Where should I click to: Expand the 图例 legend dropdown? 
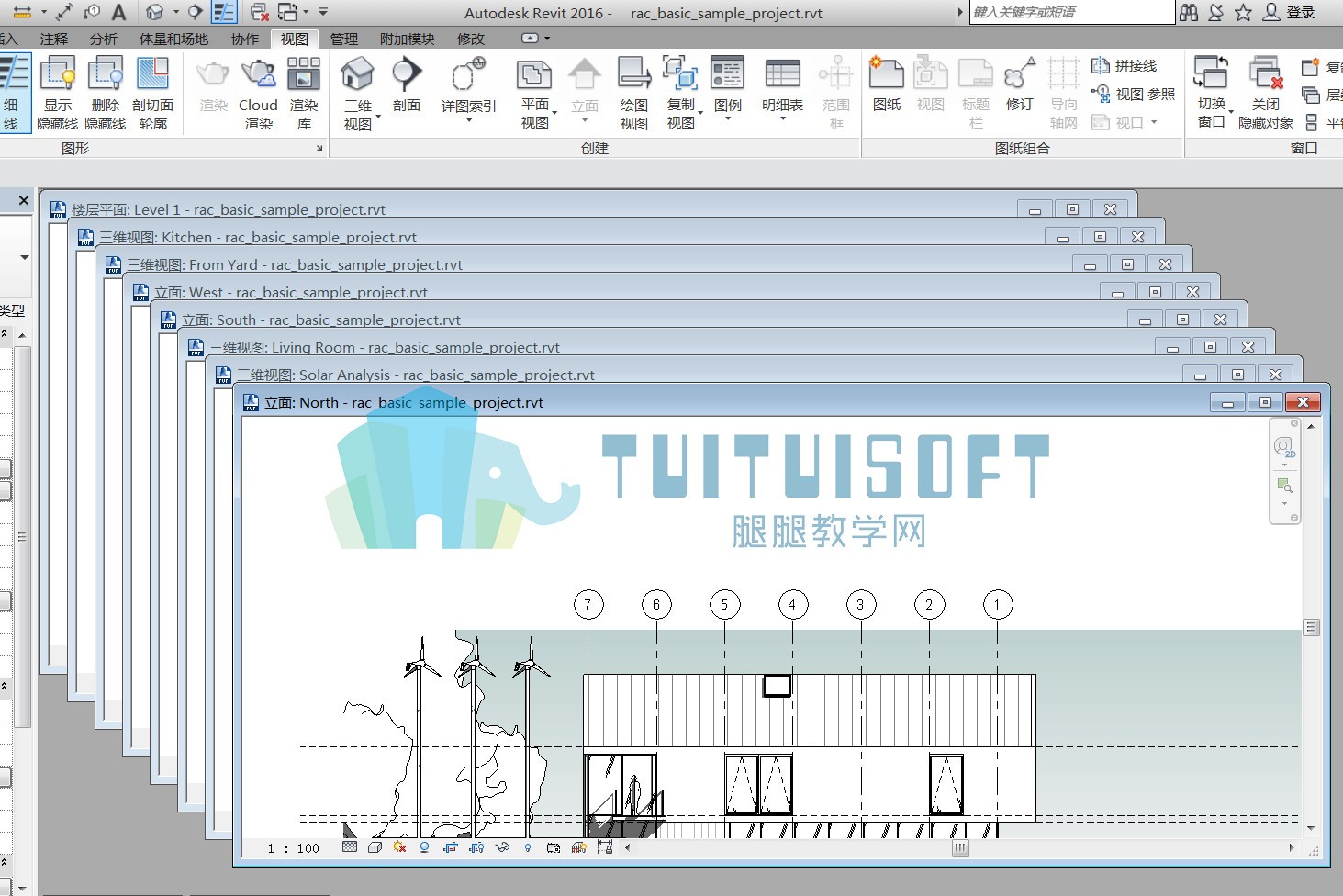click(x=728, y=119)
